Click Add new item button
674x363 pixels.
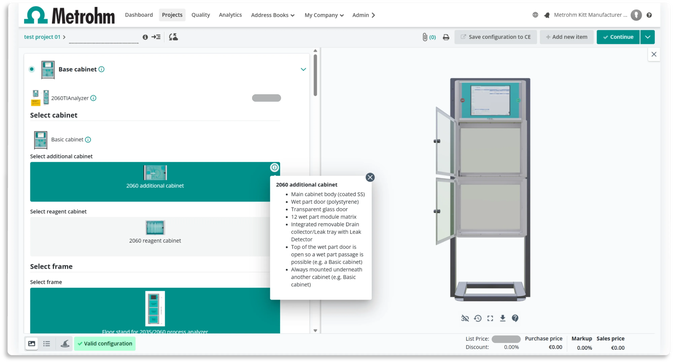click(x=567, y=37)
